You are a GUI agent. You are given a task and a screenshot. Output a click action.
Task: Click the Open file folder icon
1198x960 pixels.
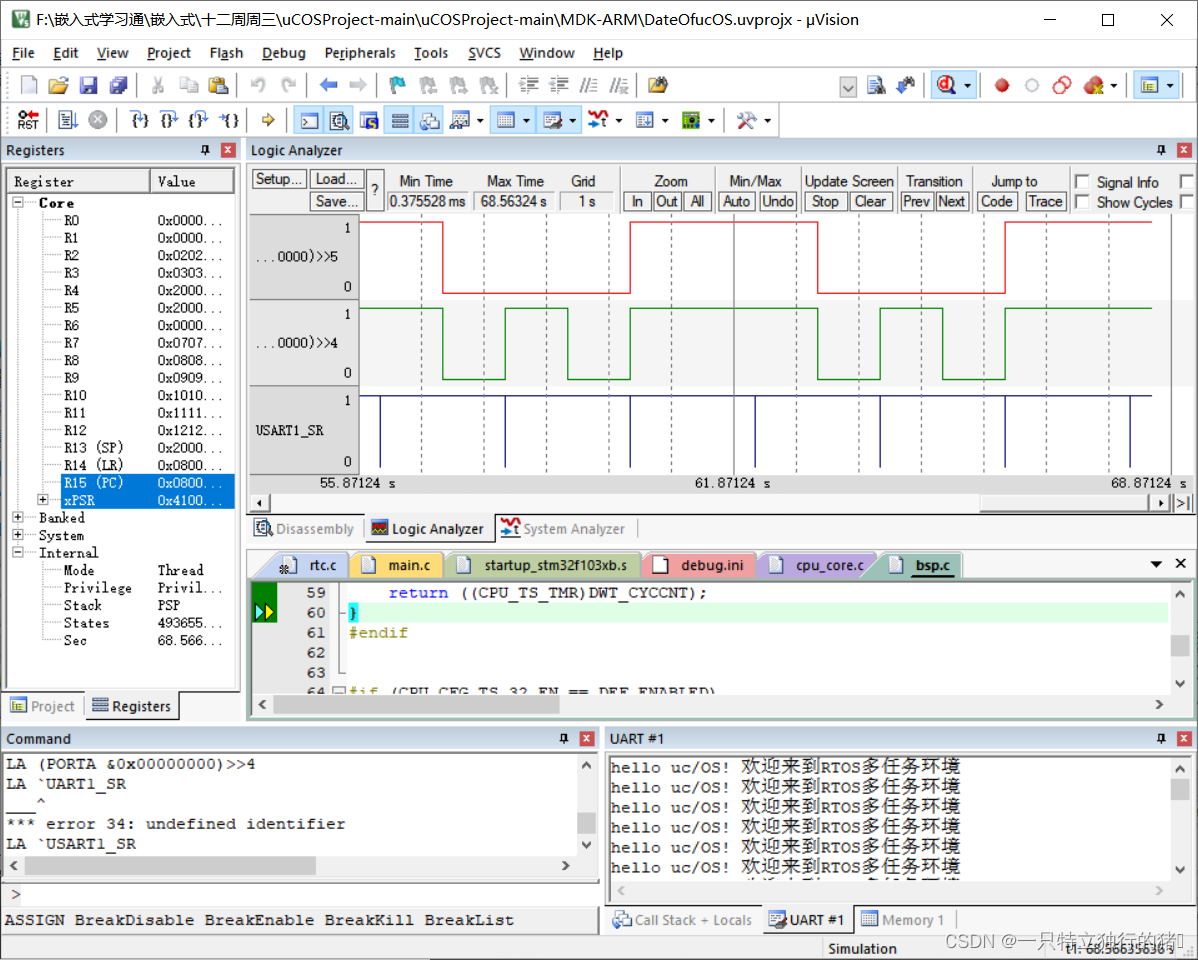click(59, 85)
